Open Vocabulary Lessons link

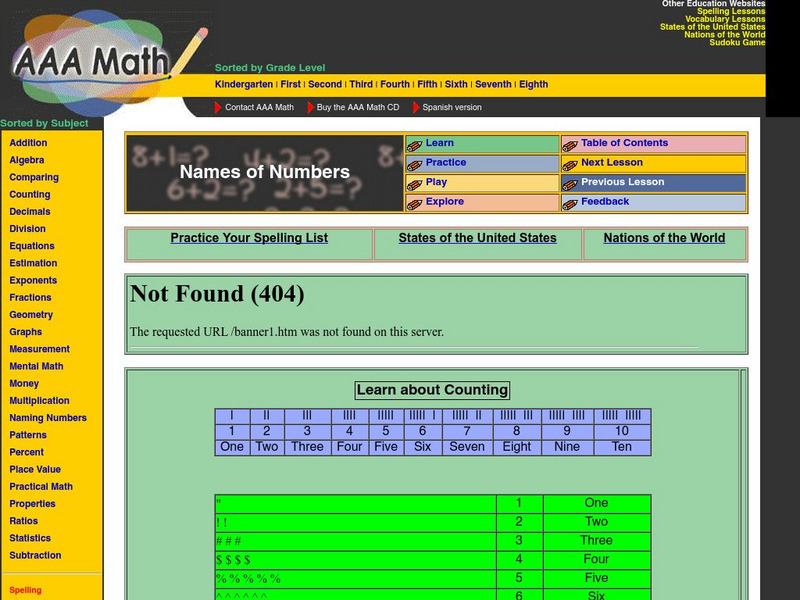pyautogui.click(x=724, y=19)
